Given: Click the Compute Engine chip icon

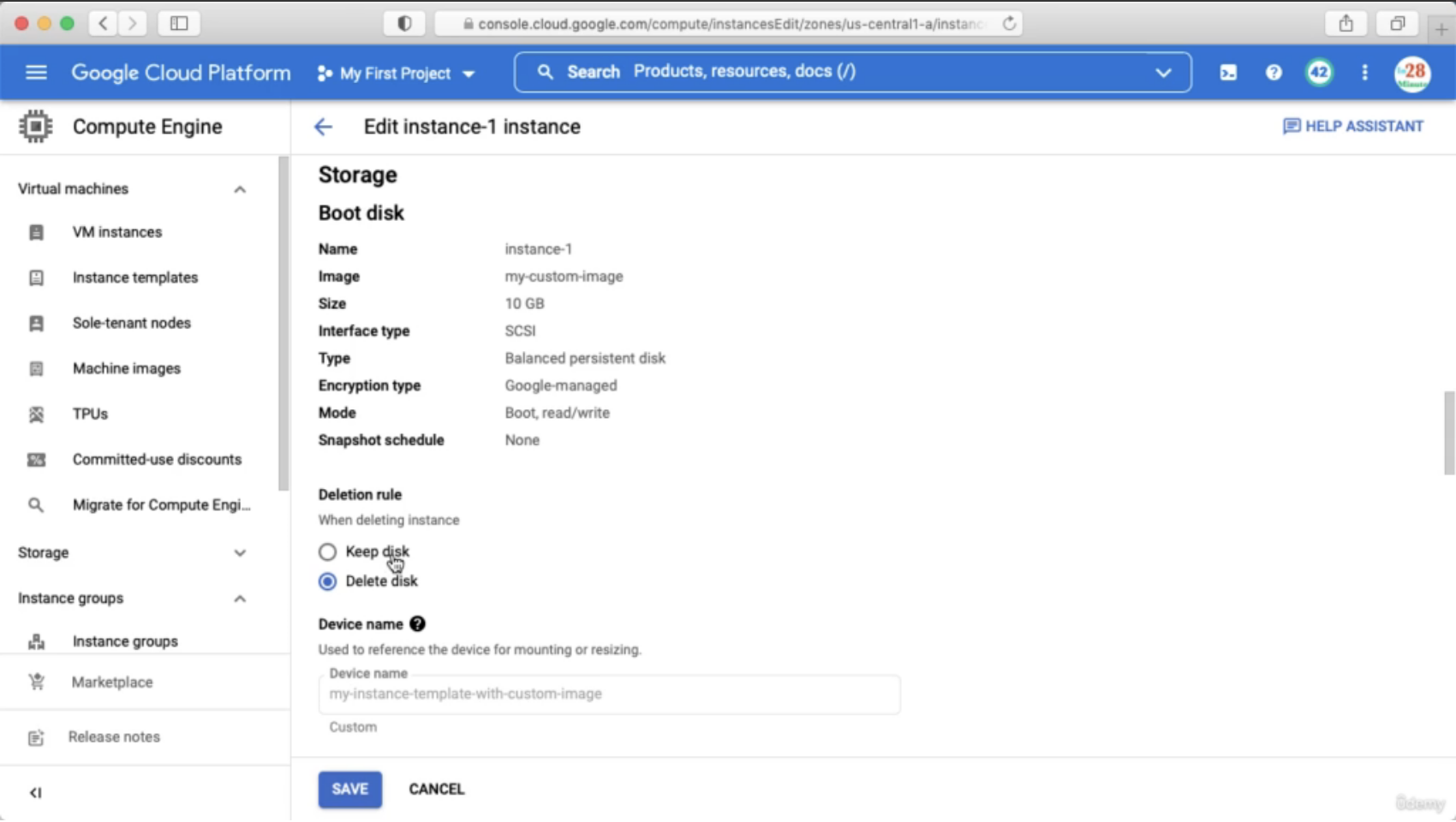Looking at the screenshot, I should coord(36,127).
